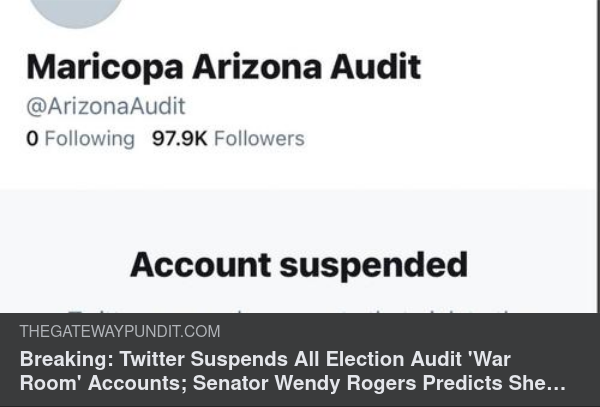Click the 97.9K follower count number
Viewport: 600px width, 407px height.
pos(179,139)
